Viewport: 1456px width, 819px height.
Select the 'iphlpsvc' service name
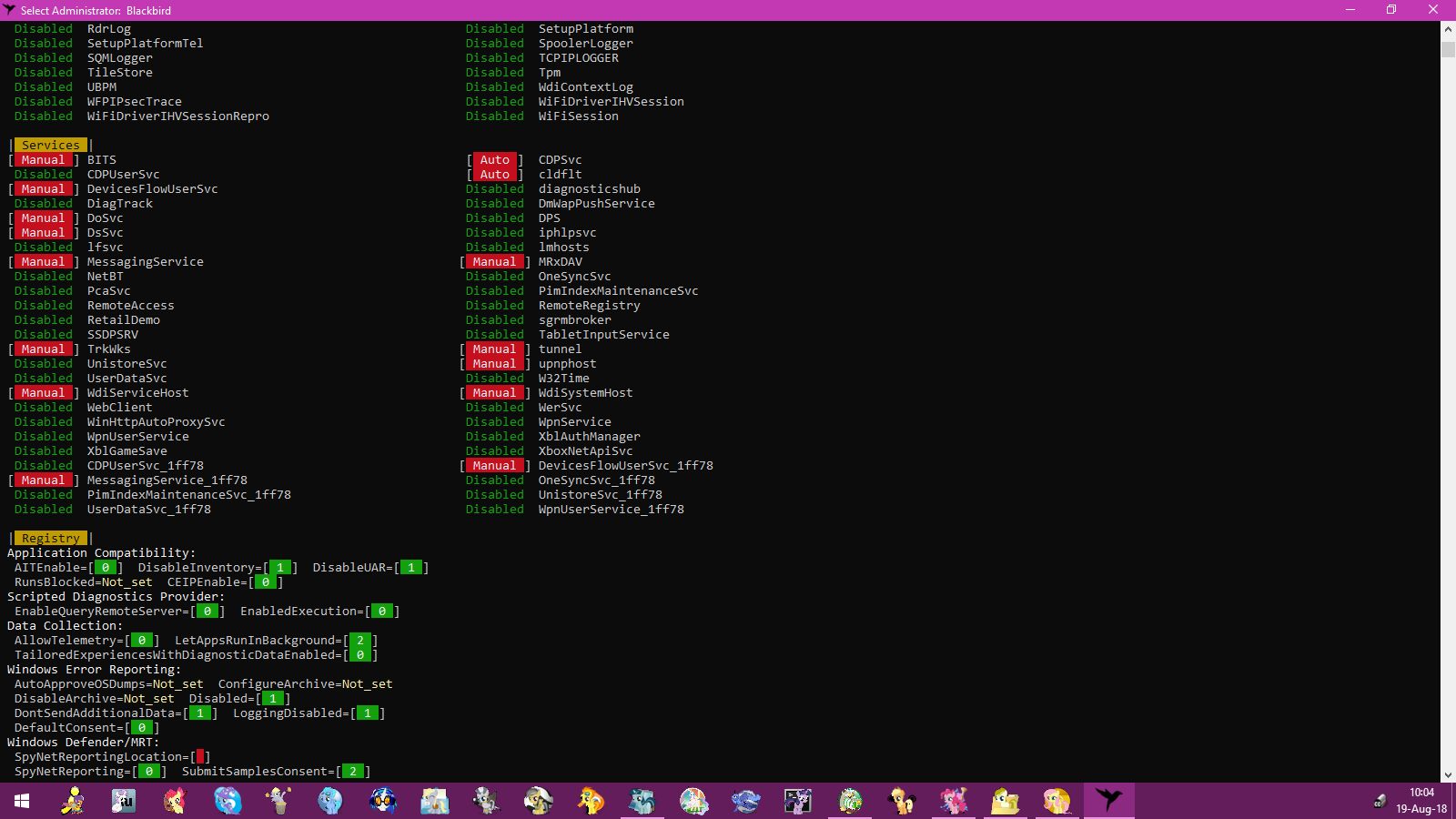click(568, 232)
